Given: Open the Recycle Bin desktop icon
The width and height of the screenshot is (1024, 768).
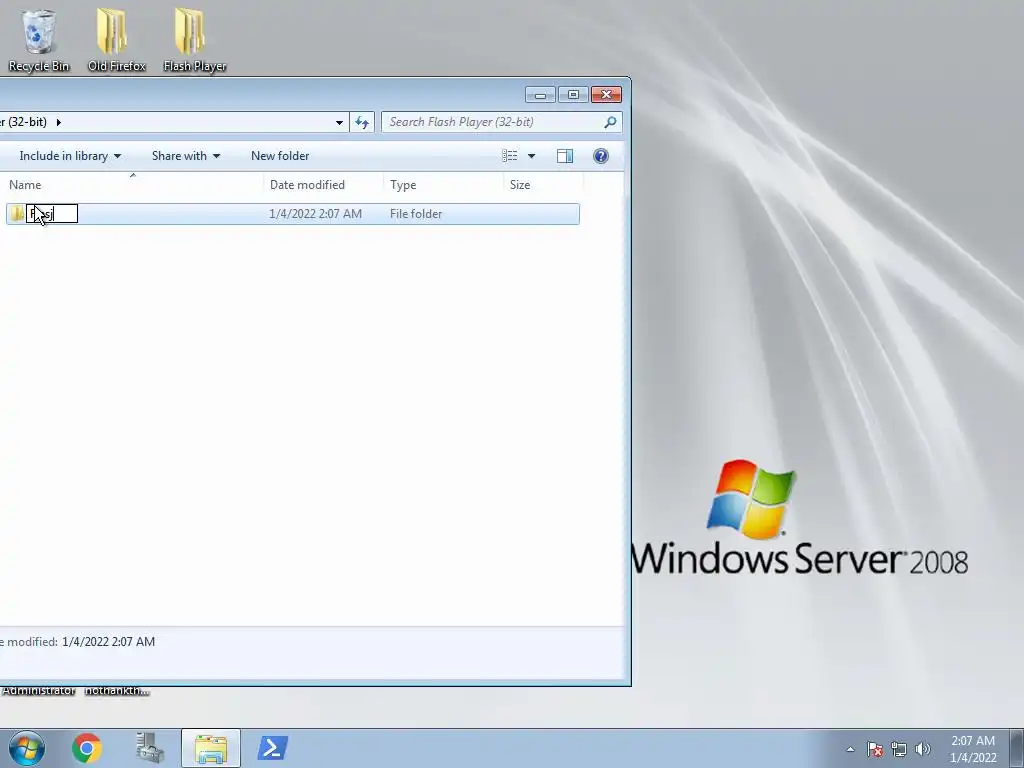Looking at the screenshot, I should pyautogui.click(x=39, y=39).
